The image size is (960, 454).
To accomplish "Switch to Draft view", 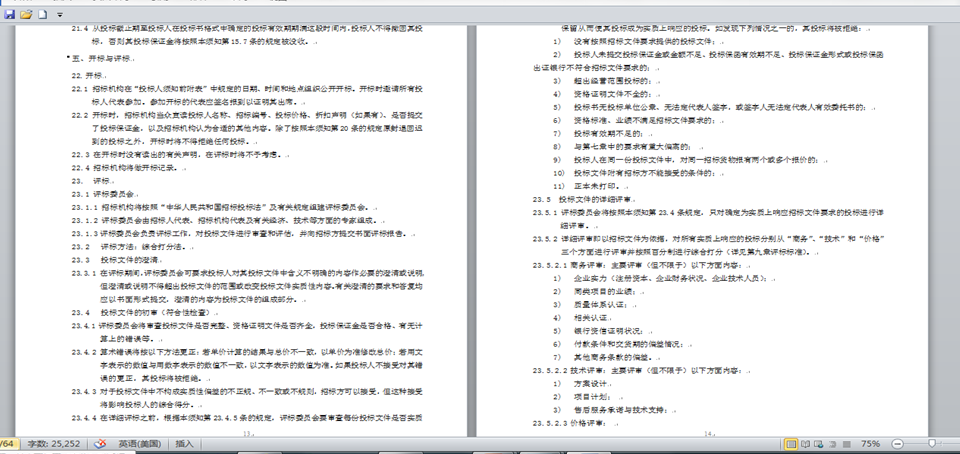I will pyautogui.click(x=847, y=444).
